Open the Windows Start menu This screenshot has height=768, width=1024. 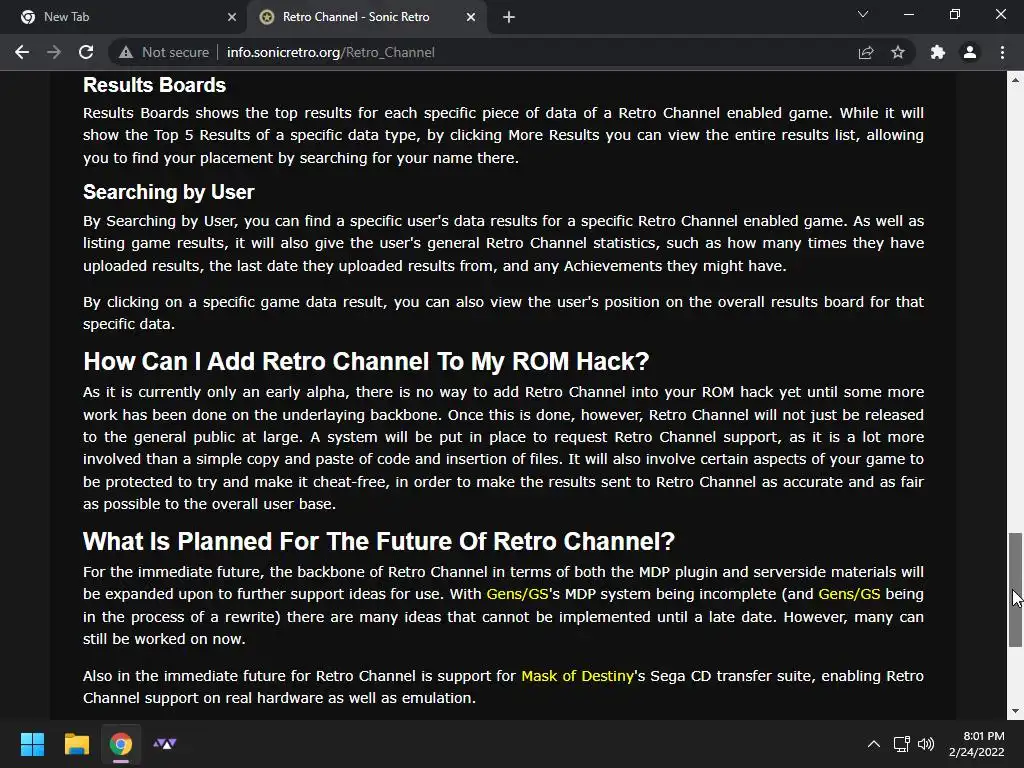point(32,744)
